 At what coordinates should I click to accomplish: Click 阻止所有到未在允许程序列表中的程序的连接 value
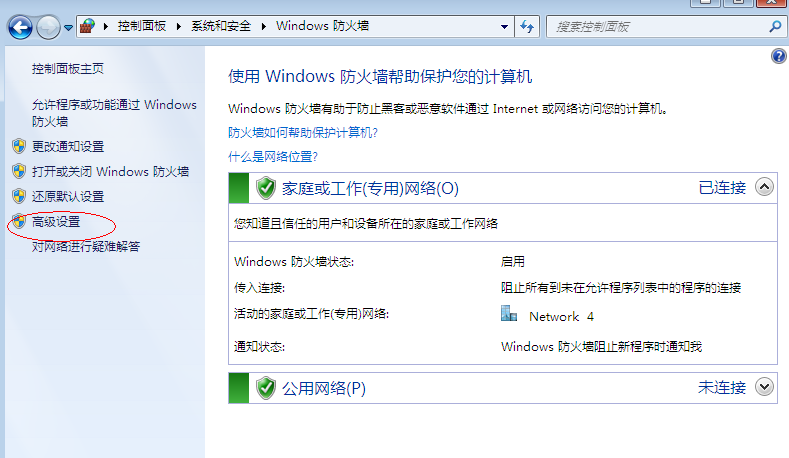621,288
